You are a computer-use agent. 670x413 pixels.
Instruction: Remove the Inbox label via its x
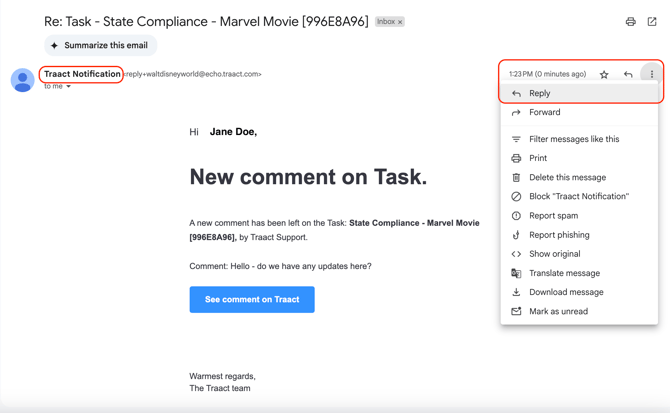coord(400,22)
